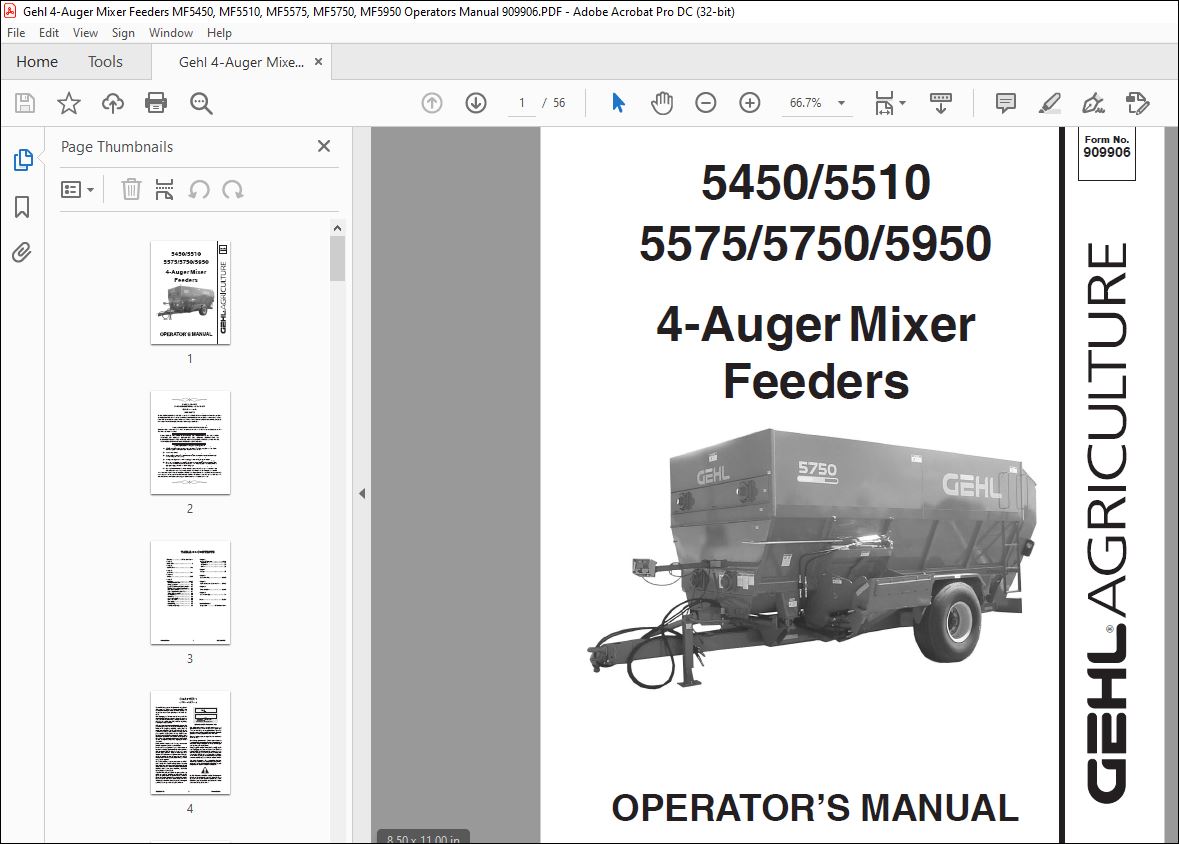
Task: Click the 8.50 x 11.00 in label
Action: (x=423, y=838)
